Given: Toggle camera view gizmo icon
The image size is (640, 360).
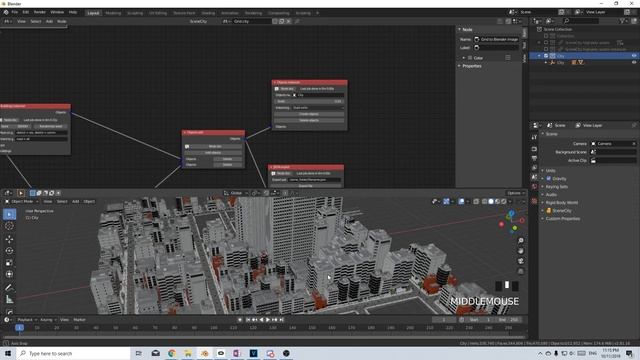Looking at the screenshot, I should point(521,261).
